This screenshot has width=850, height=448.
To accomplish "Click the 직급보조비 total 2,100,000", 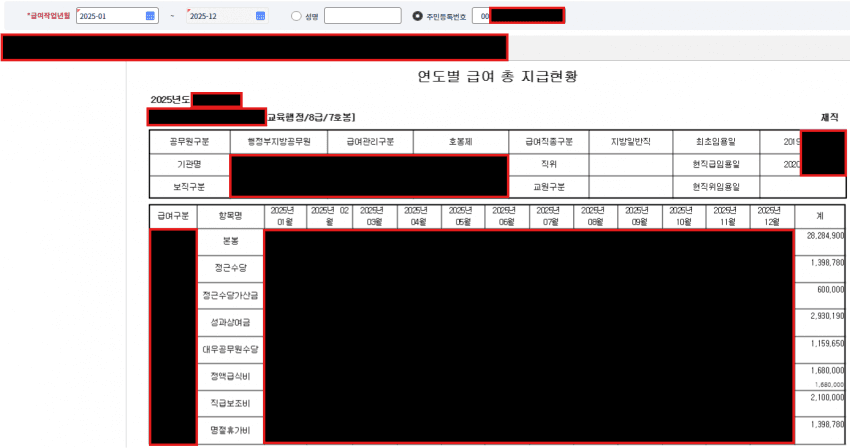I will tap(827, 398).
